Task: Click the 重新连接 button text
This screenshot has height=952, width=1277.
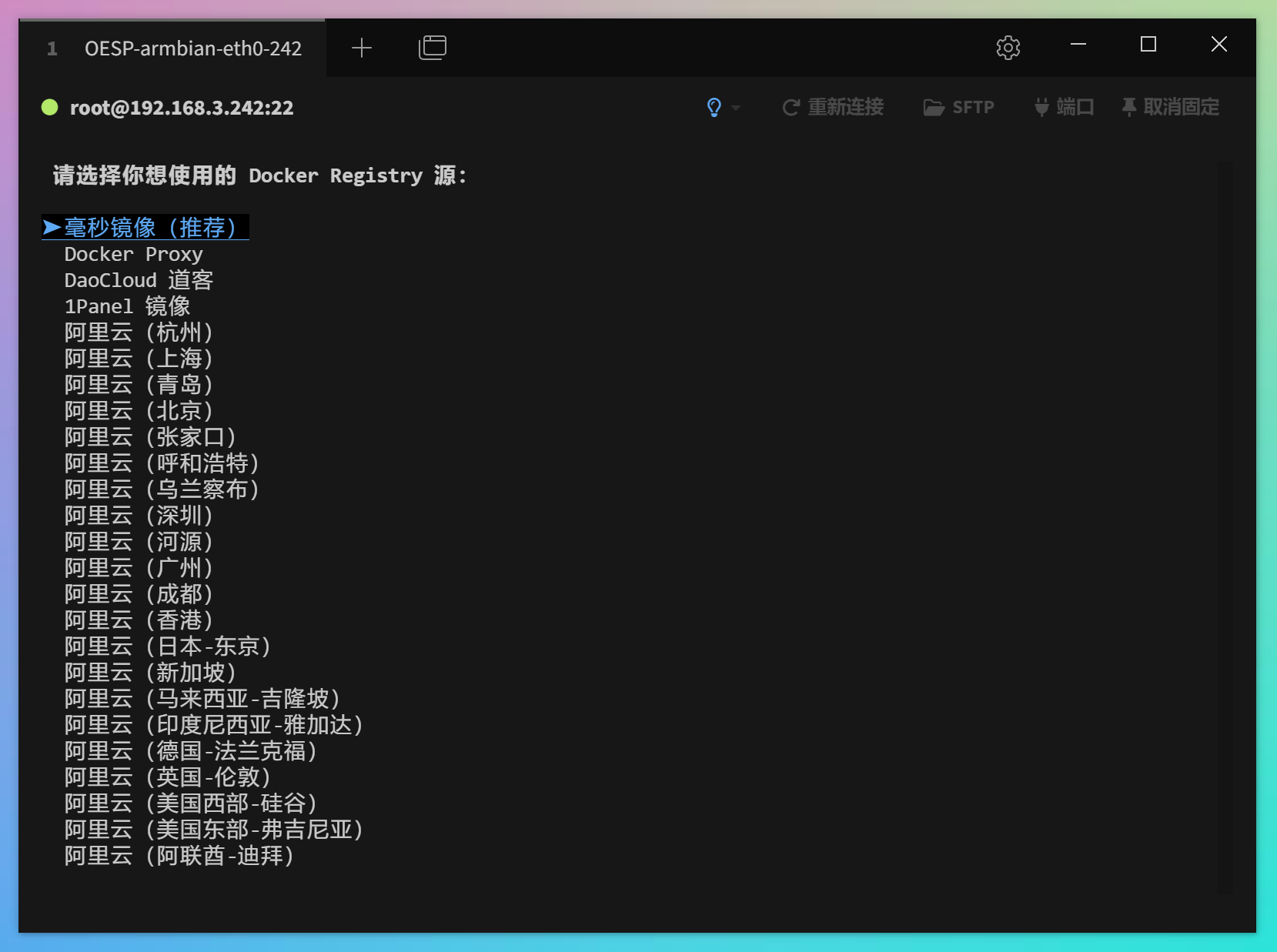Action: click(845, 107)
